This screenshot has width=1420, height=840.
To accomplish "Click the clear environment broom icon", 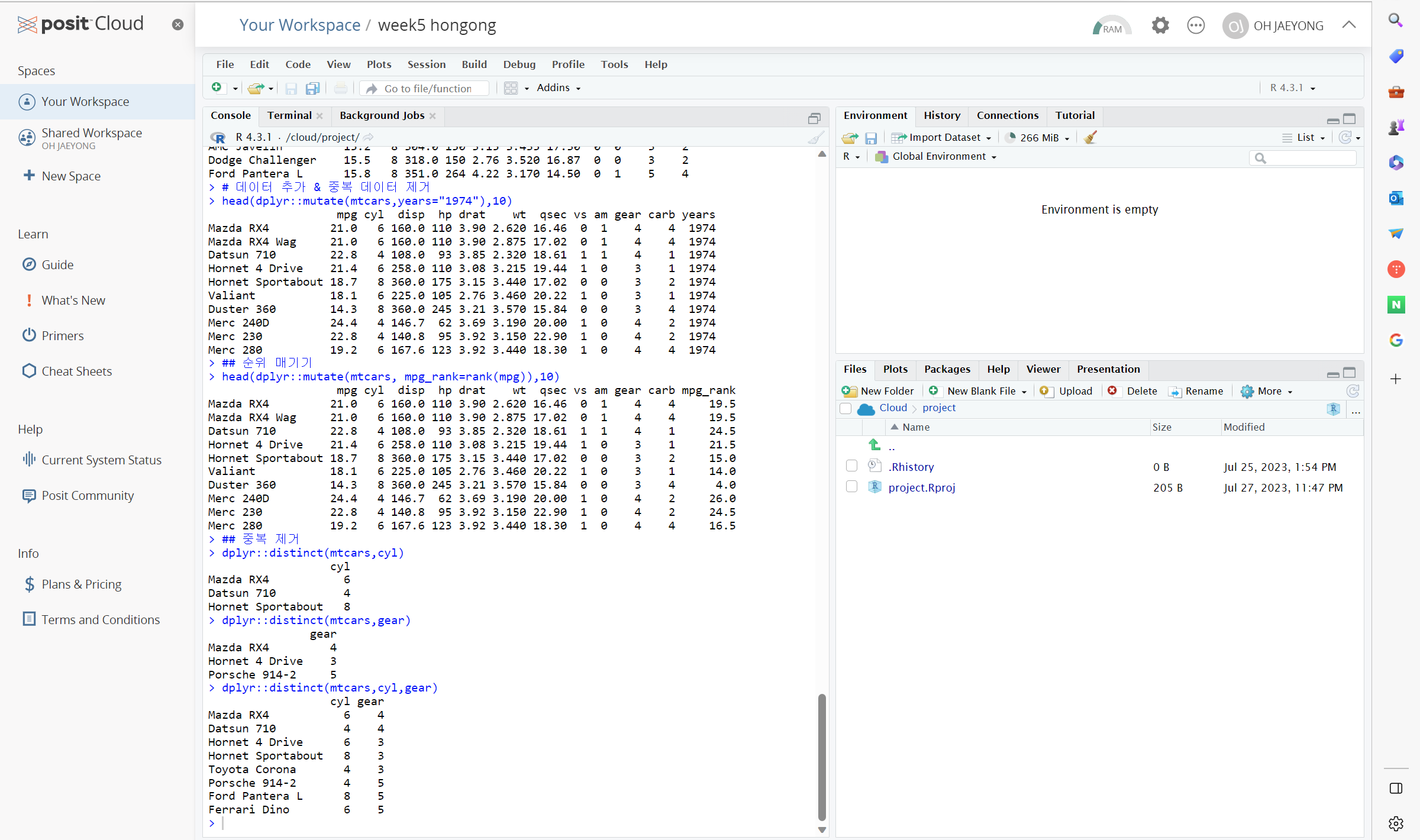I will [1090, 138].
